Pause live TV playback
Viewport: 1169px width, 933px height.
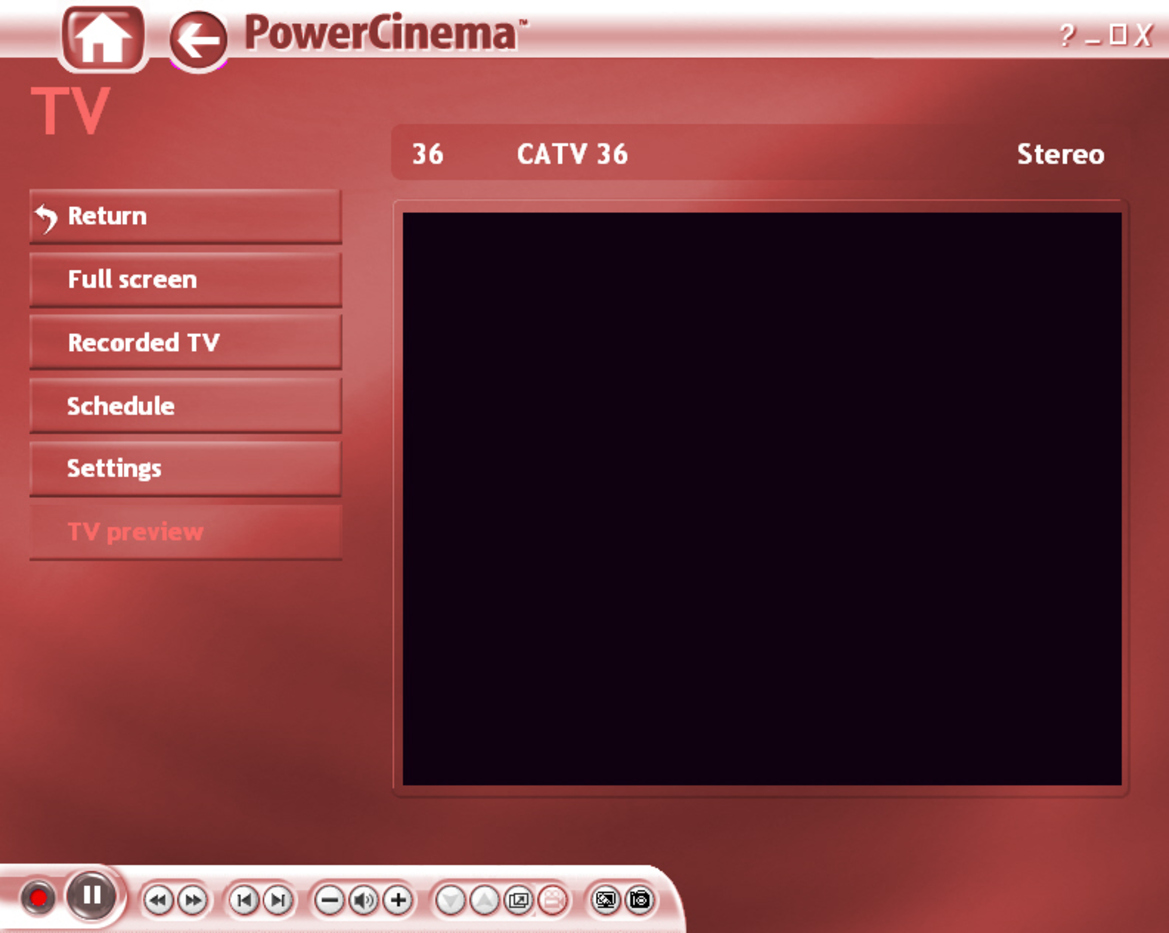92,894
